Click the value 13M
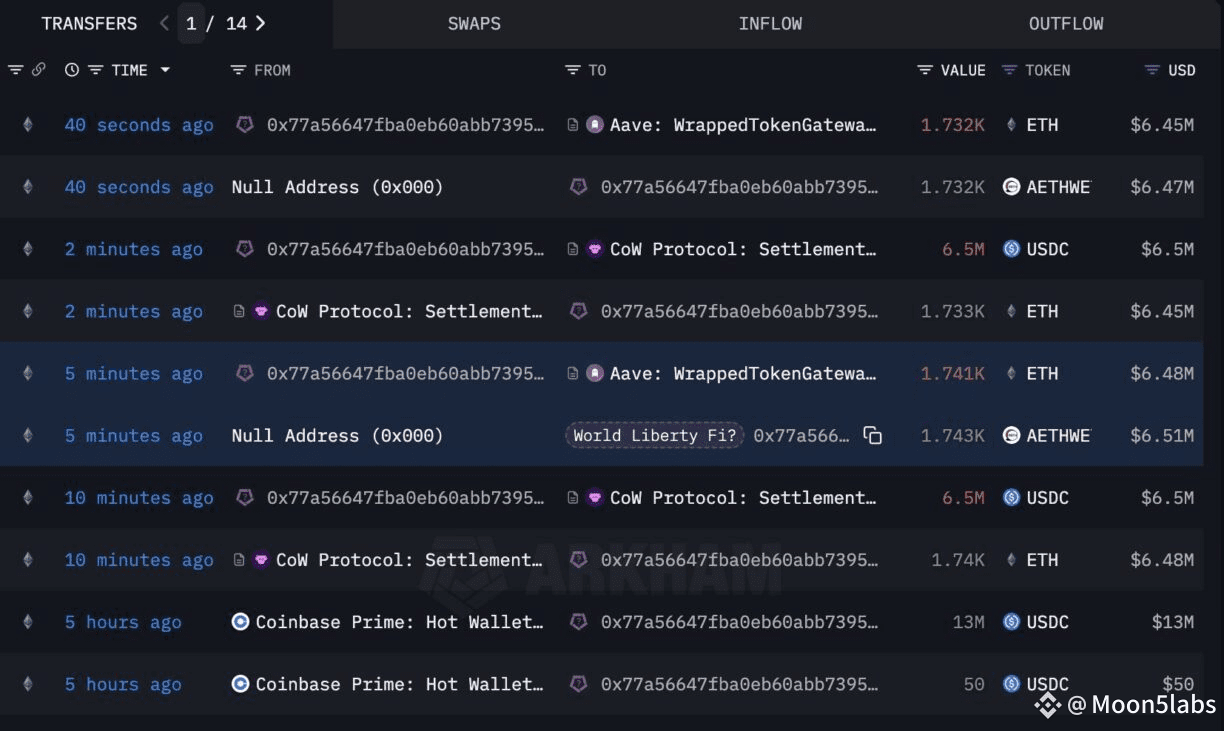This screenshot has height=731, width=1224. 968,622
